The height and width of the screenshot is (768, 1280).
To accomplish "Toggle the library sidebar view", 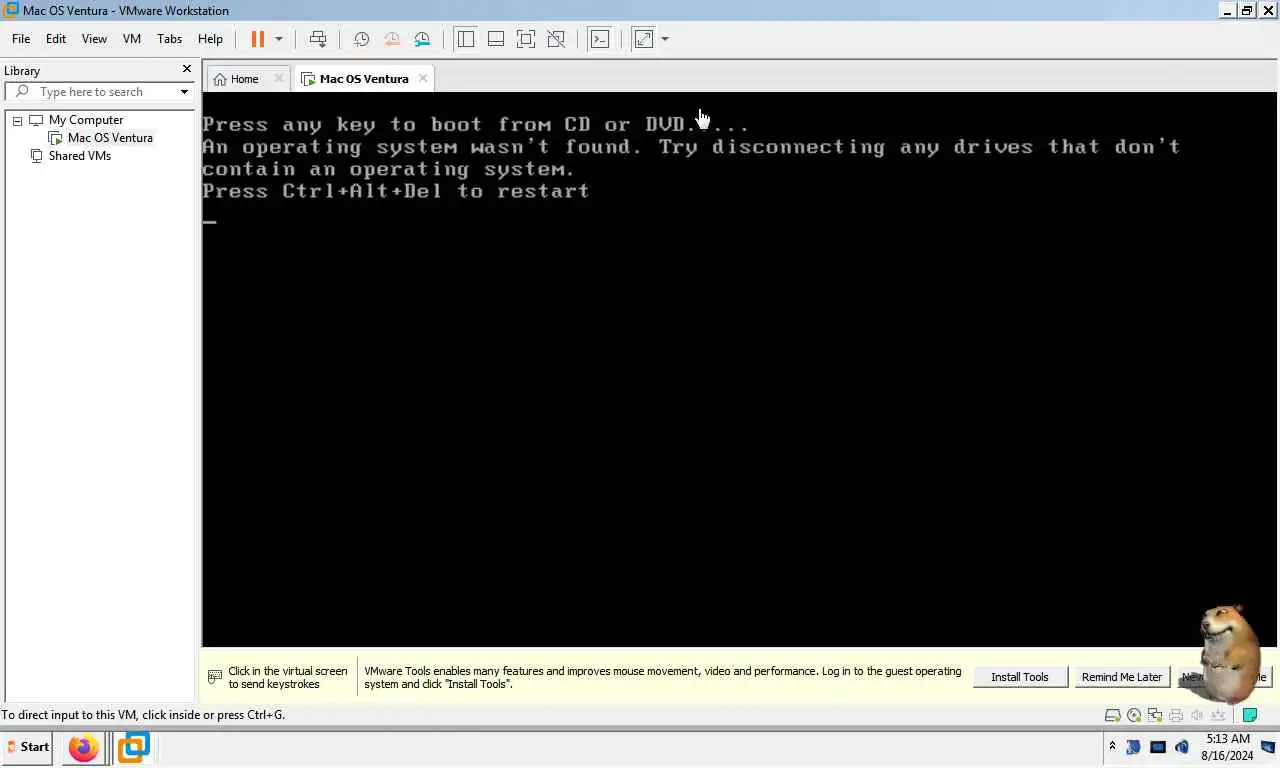I will point(465,39).
